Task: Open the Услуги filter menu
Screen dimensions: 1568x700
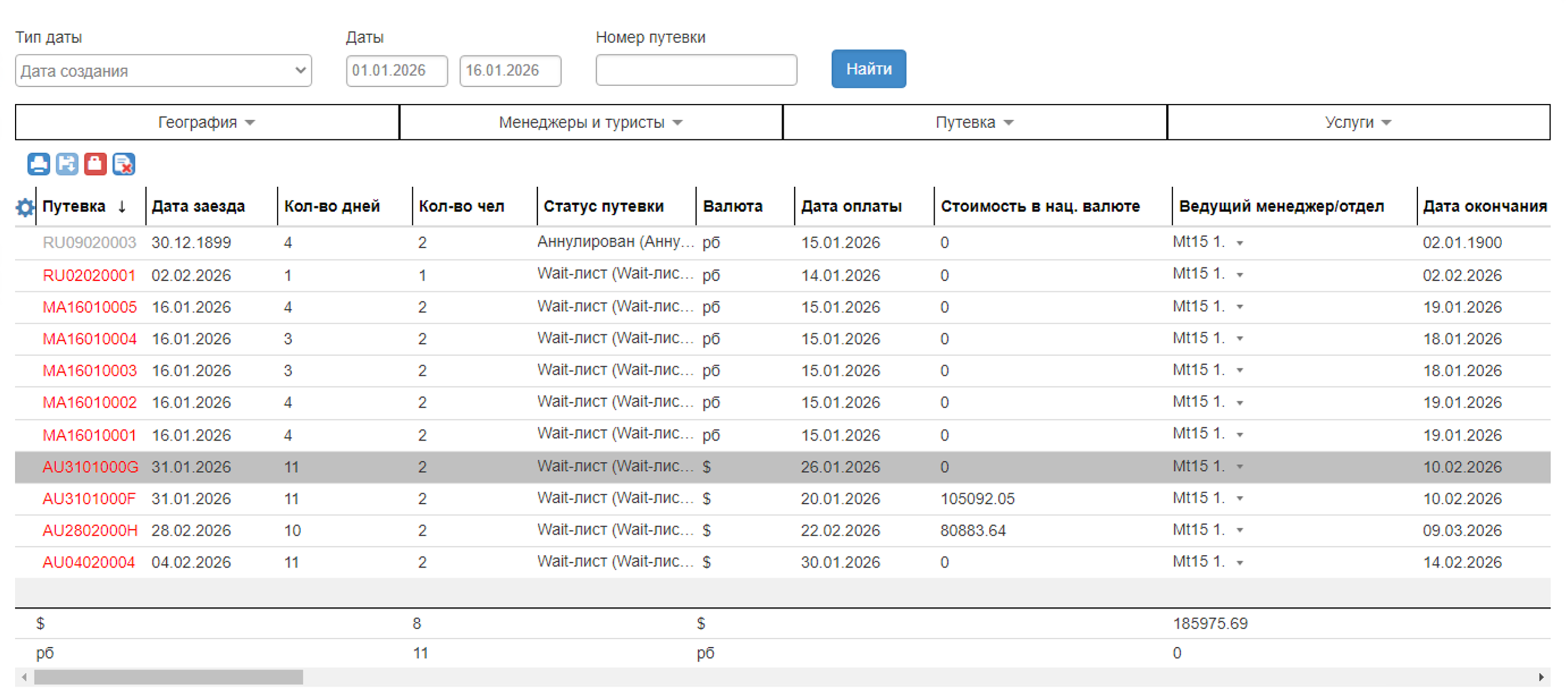Action: 1358,123
